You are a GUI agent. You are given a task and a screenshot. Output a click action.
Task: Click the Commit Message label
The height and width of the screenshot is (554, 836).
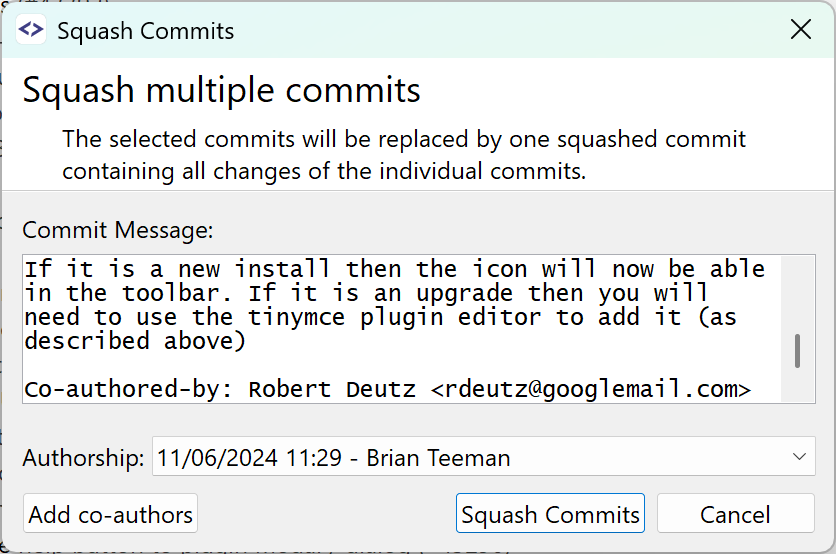(118, 230)
